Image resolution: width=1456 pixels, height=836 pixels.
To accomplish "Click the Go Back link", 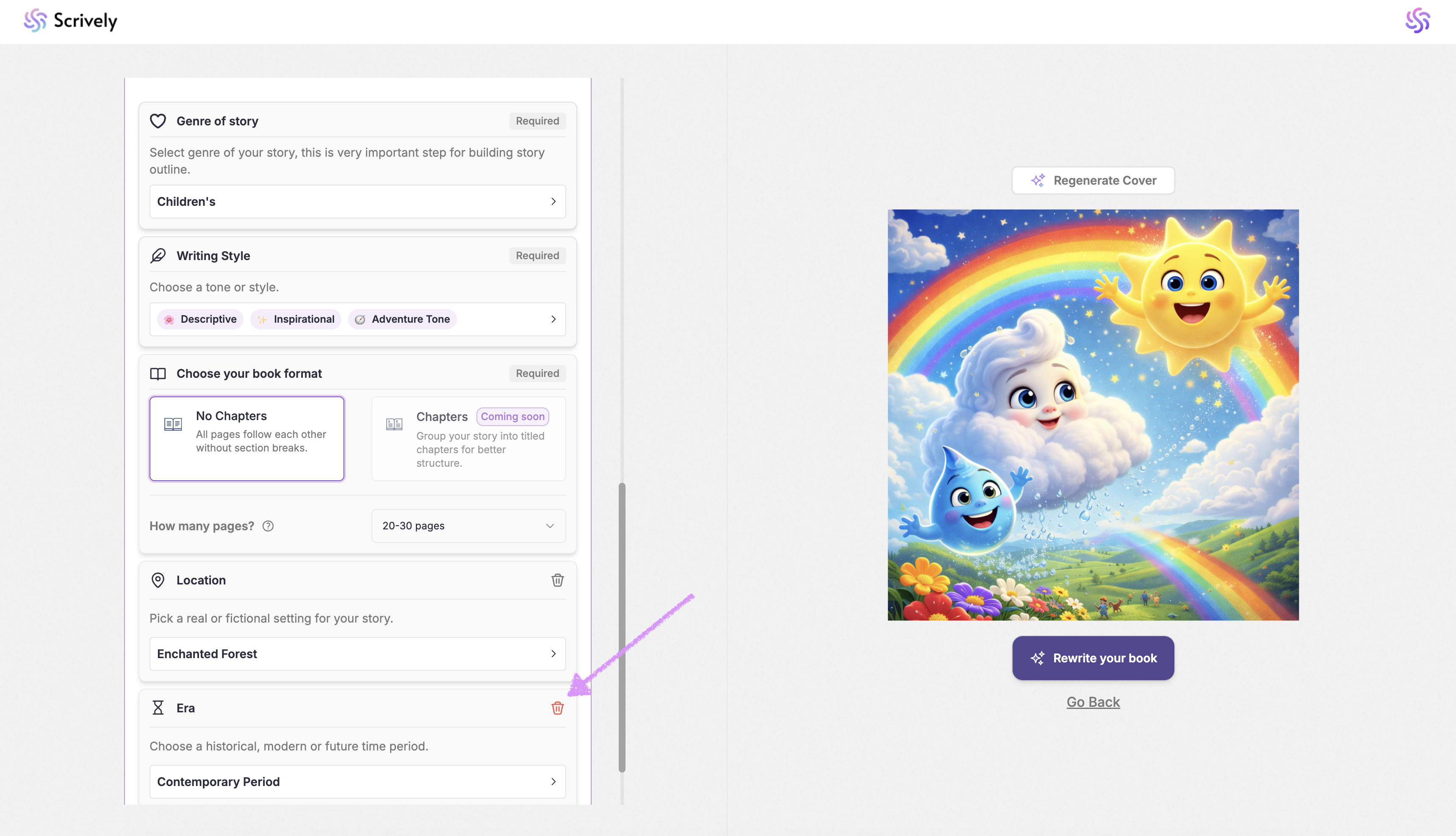I will (x=1093, y=702).
